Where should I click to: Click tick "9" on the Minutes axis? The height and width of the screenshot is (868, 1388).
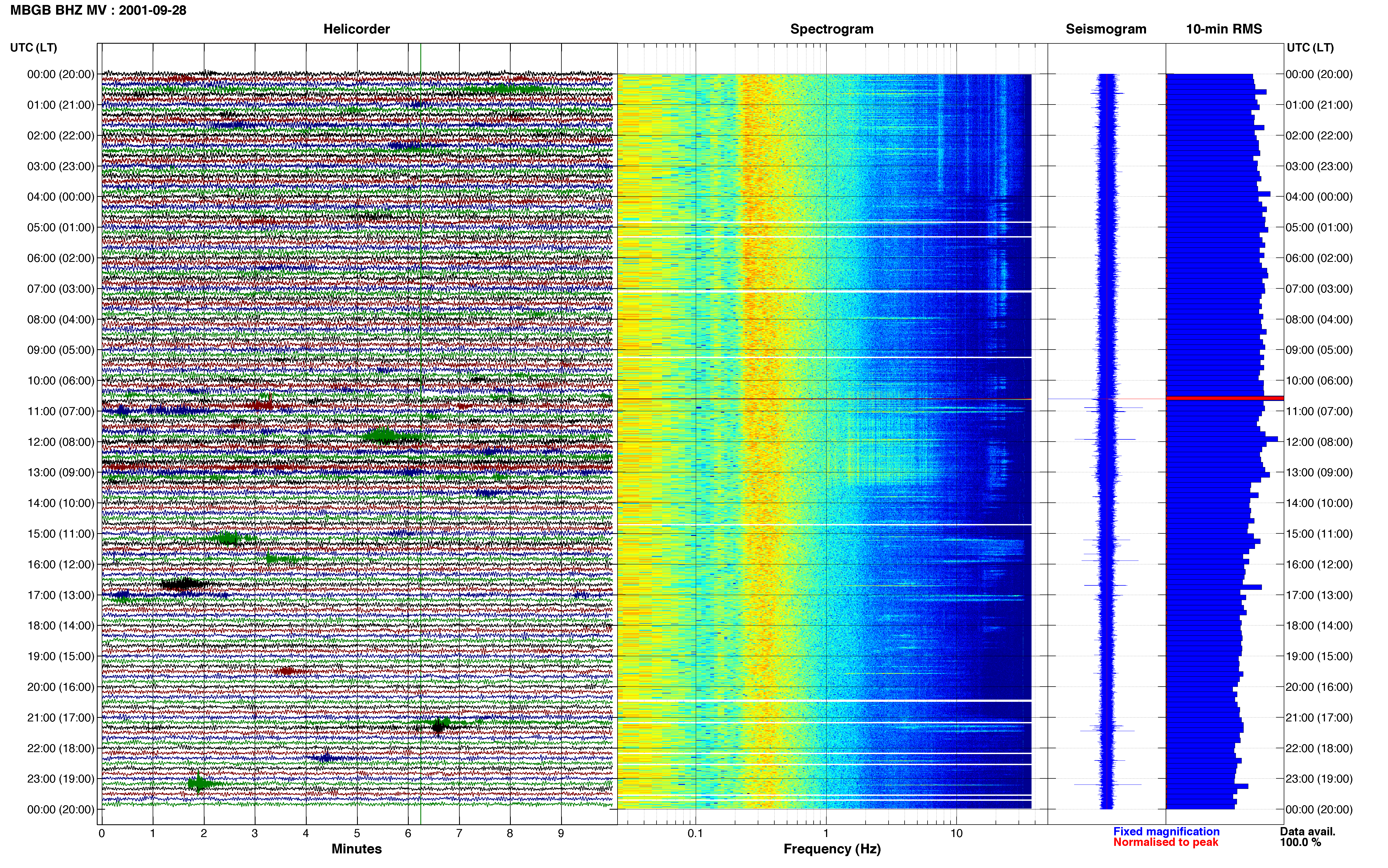(561, 833)
